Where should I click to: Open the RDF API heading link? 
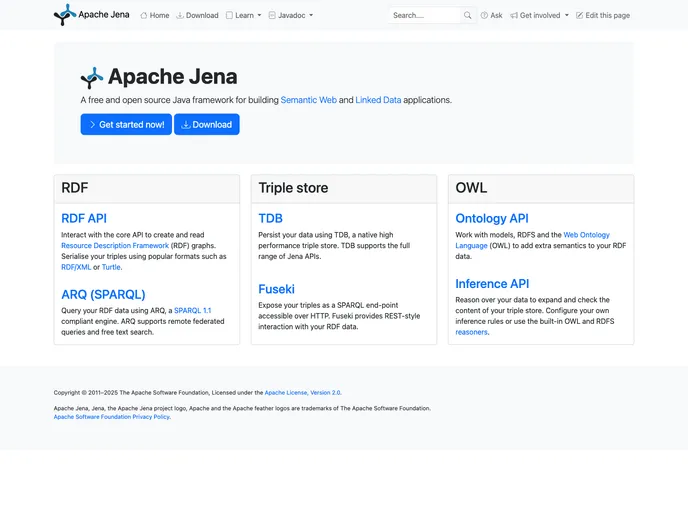click(84, 218)
